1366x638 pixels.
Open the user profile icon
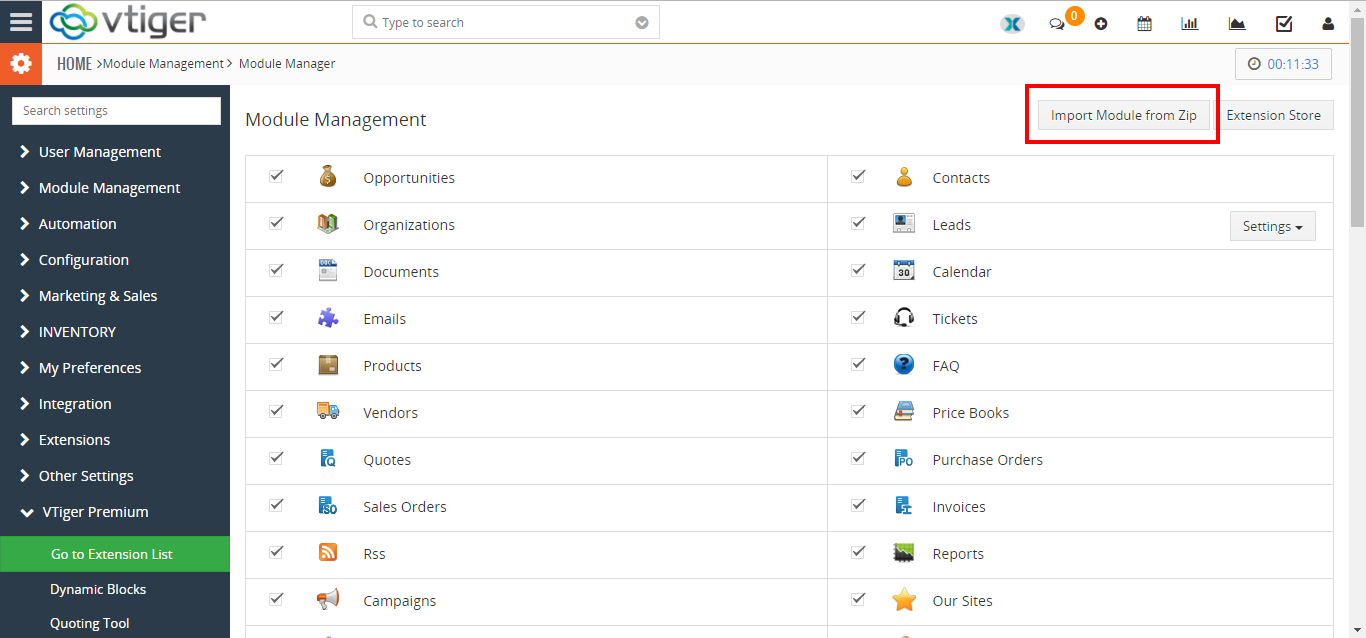[1328, 23]
